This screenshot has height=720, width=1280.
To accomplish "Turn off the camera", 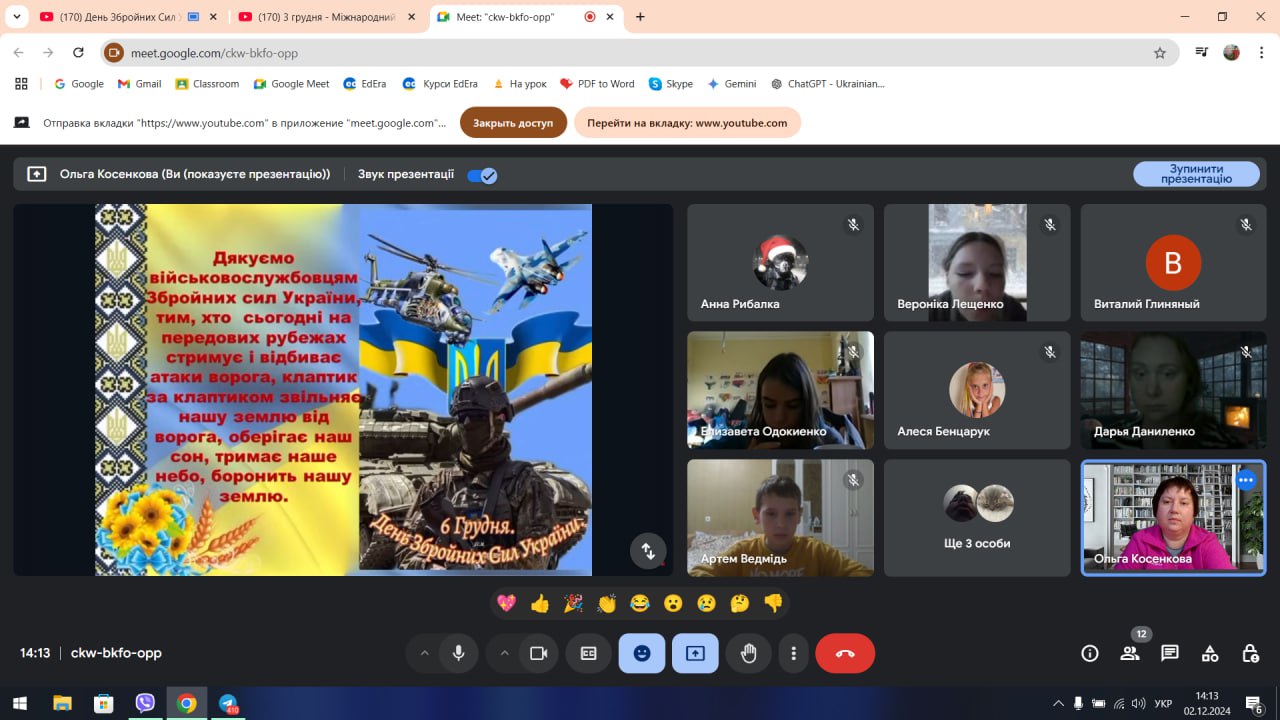I will point(538,653).
